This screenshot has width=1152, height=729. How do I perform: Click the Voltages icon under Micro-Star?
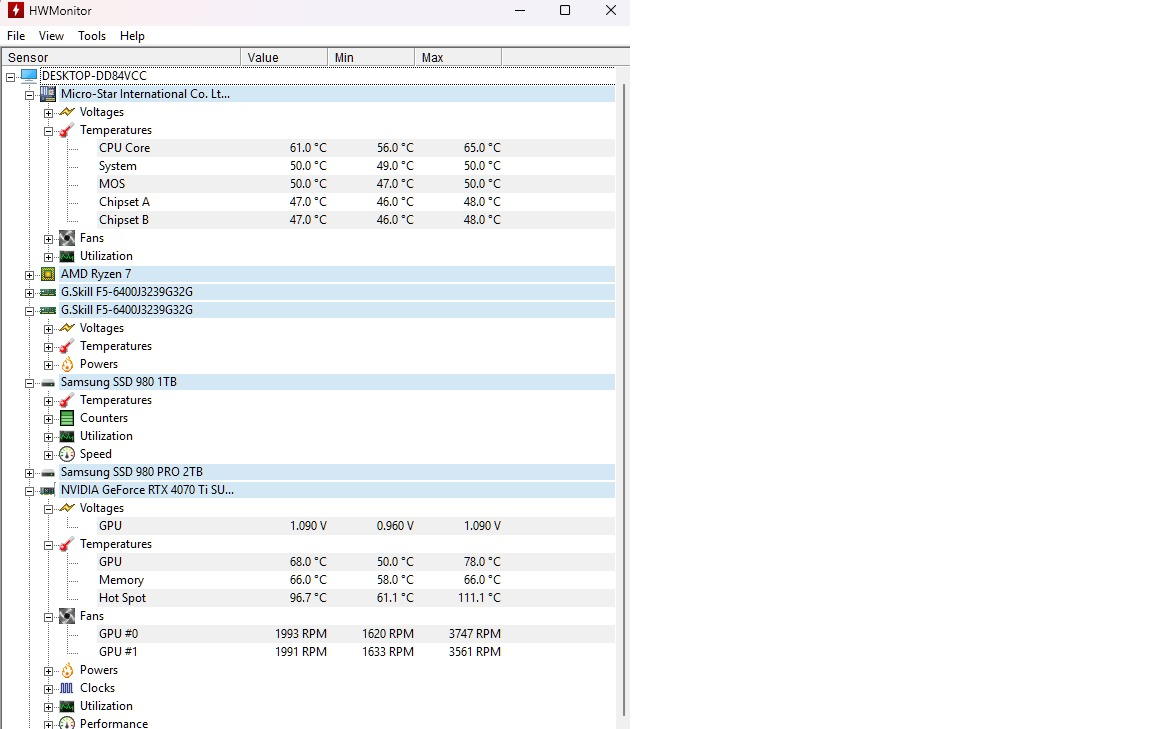[67, 112]
